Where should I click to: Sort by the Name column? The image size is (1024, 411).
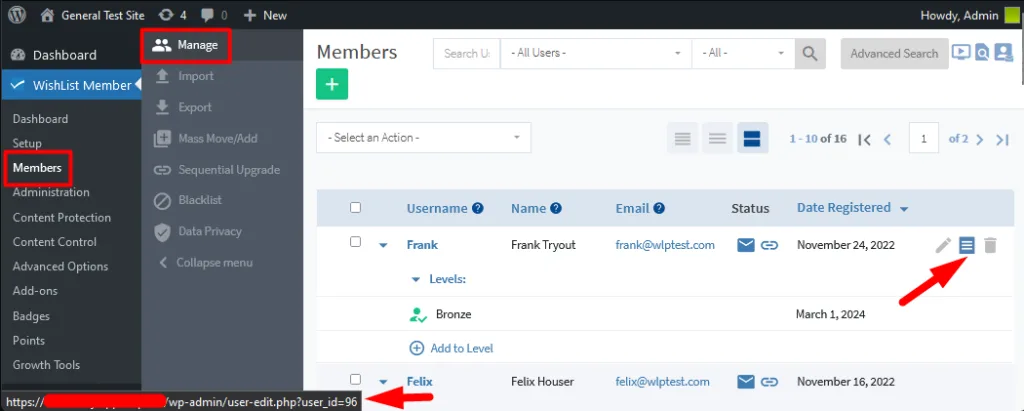click(x=528, y=208)
